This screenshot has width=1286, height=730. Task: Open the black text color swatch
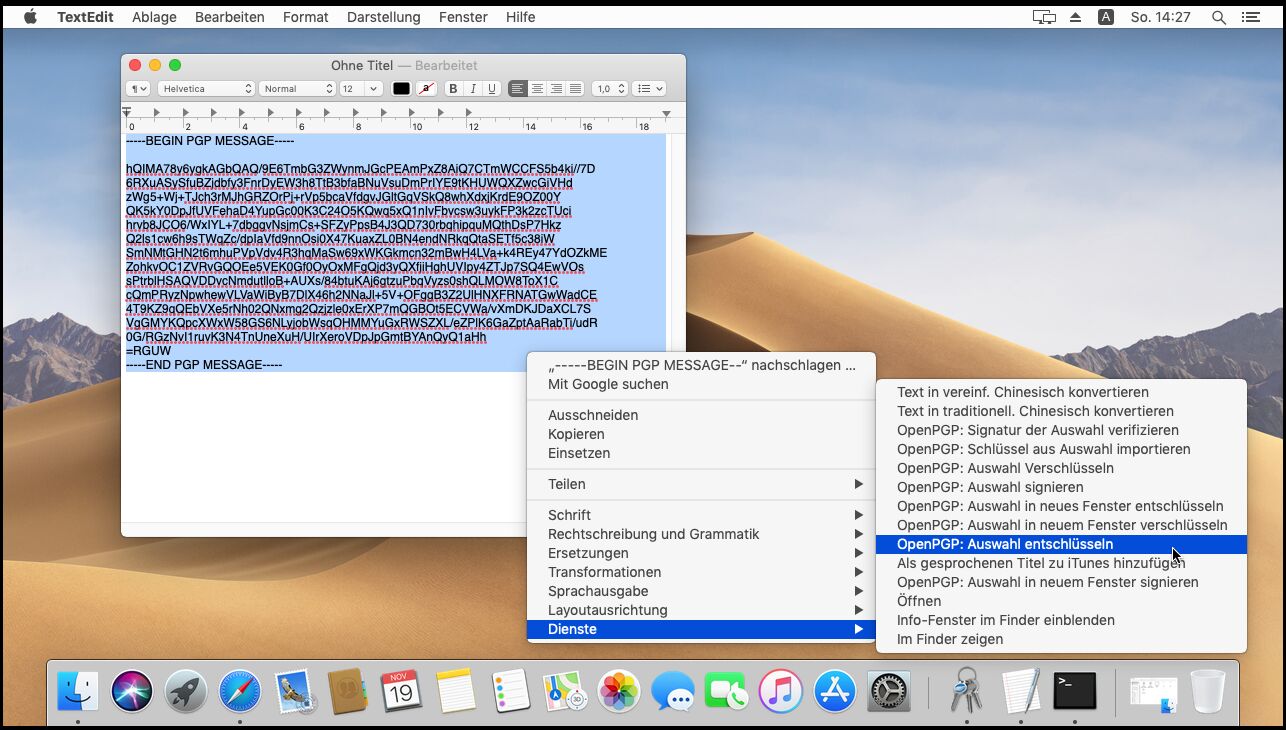[x=401, y=89]
